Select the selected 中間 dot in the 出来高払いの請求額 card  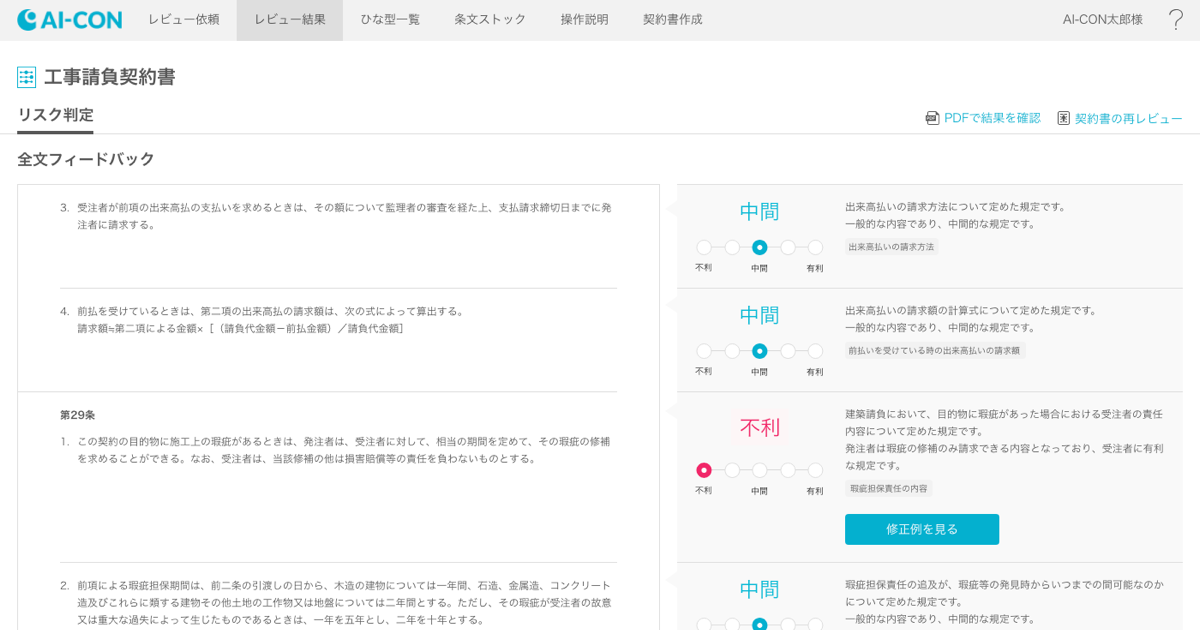(x=760, y=351)
